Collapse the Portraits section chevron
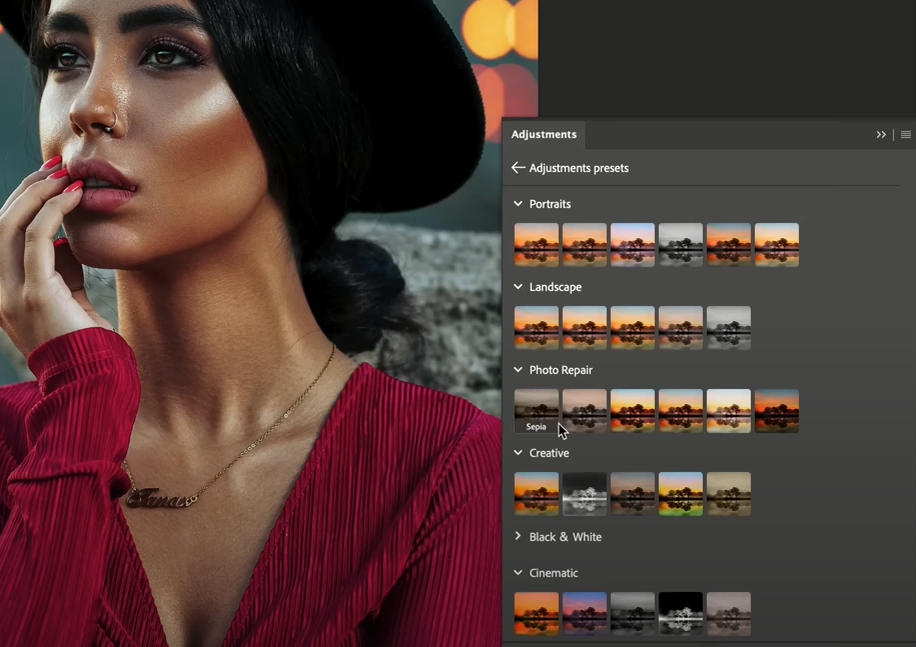This screenshot has height=647, width=916. tap(518, 204)
